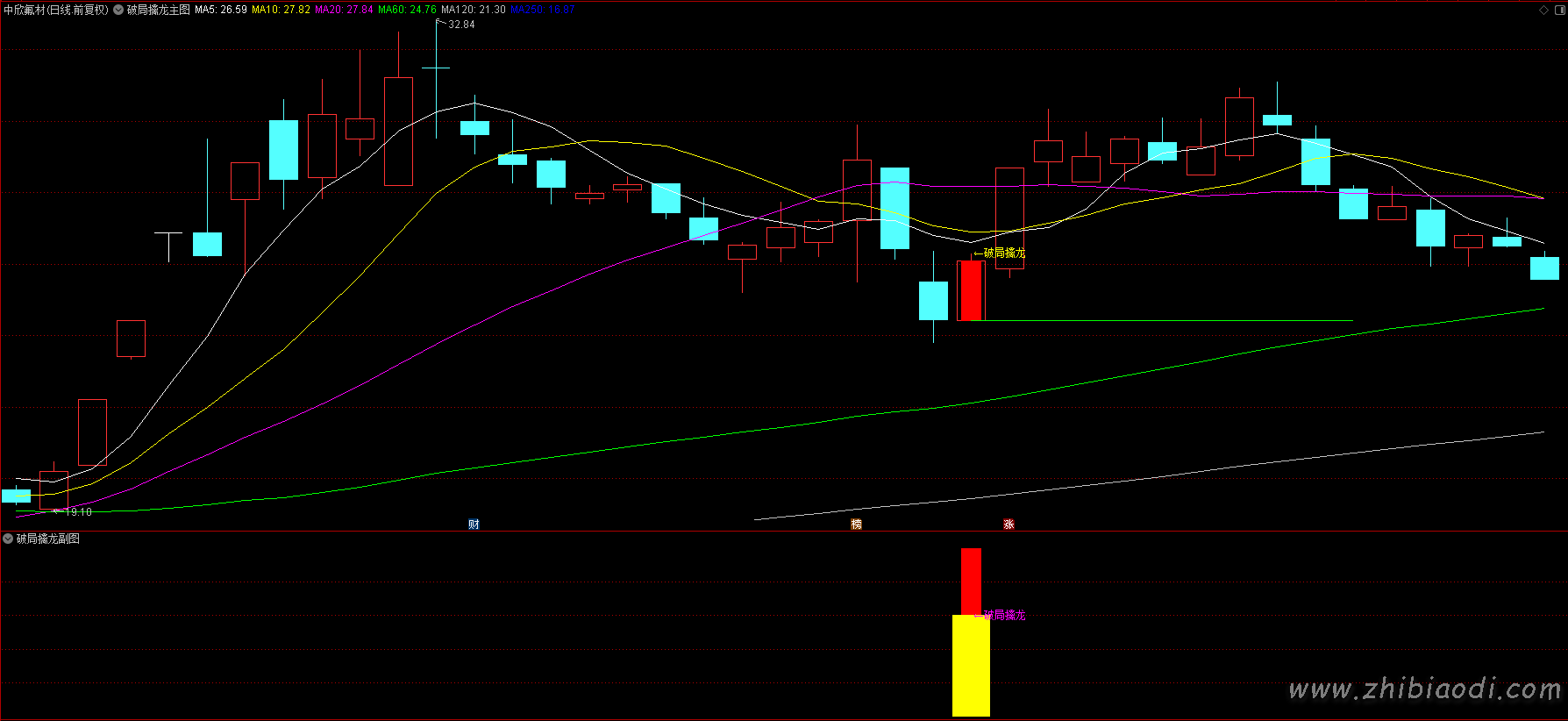The width and height of the screenshot is (1568, 721).
Task: Expand the dropdown arrow beside 破局擒龙副图
Action: click(x=8, y=539)
